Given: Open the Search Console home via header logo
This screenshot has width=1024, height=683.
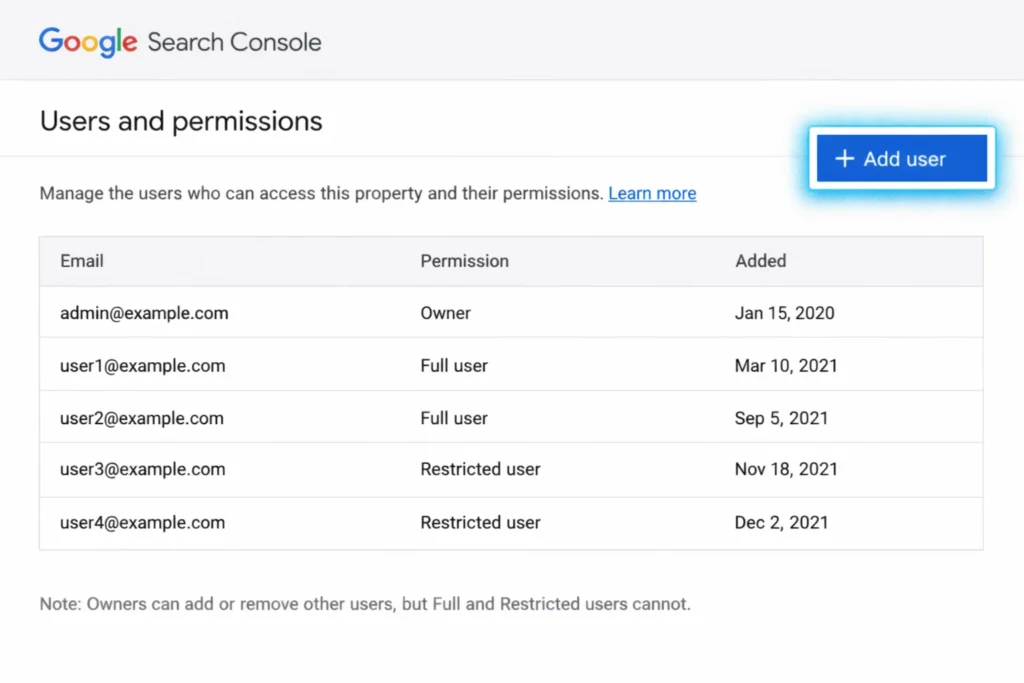Looking at the screenshot, I should [180, 41].
